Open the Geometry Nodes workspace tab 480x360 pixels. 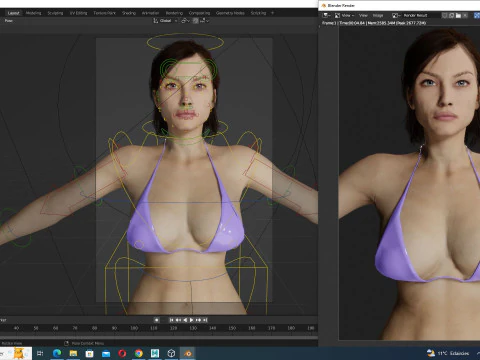(230, 13)
